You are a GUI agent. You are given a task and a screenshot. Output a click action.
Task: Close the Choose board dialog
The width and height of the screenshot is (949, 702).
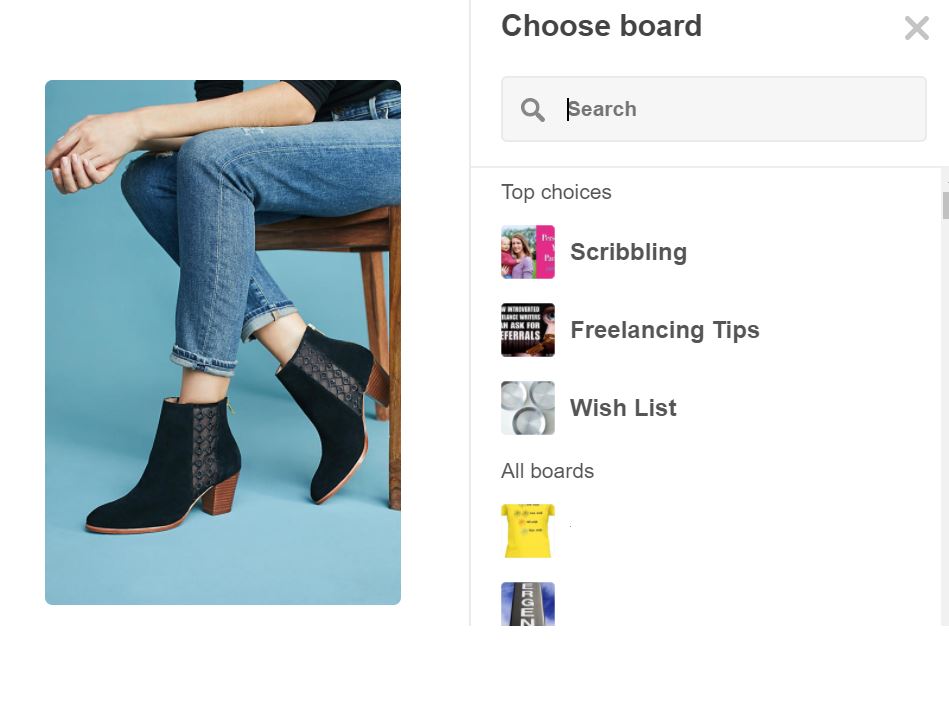916,28
